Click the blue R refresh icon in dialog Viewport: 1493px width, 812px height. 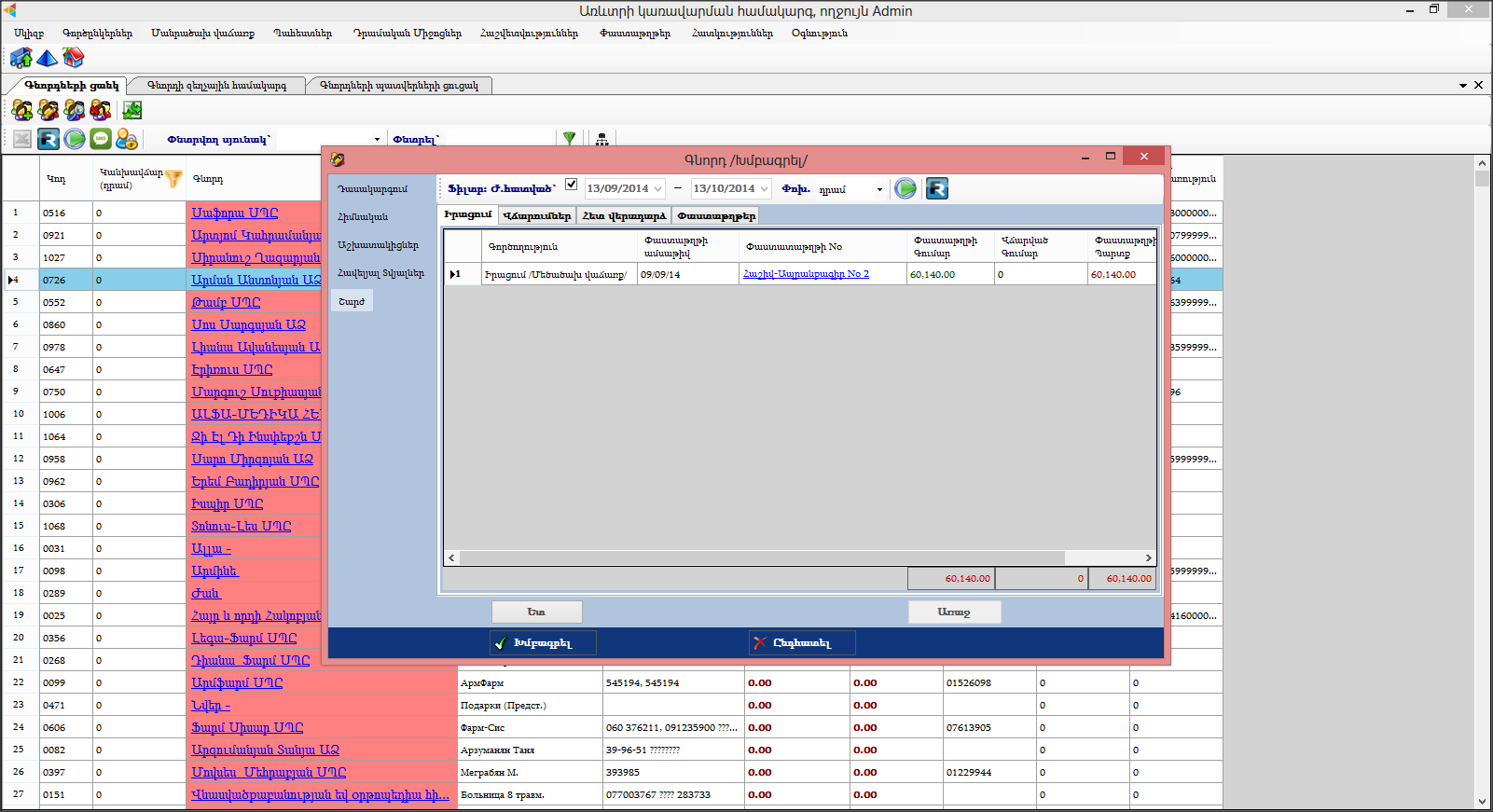[x=936, y=189]
